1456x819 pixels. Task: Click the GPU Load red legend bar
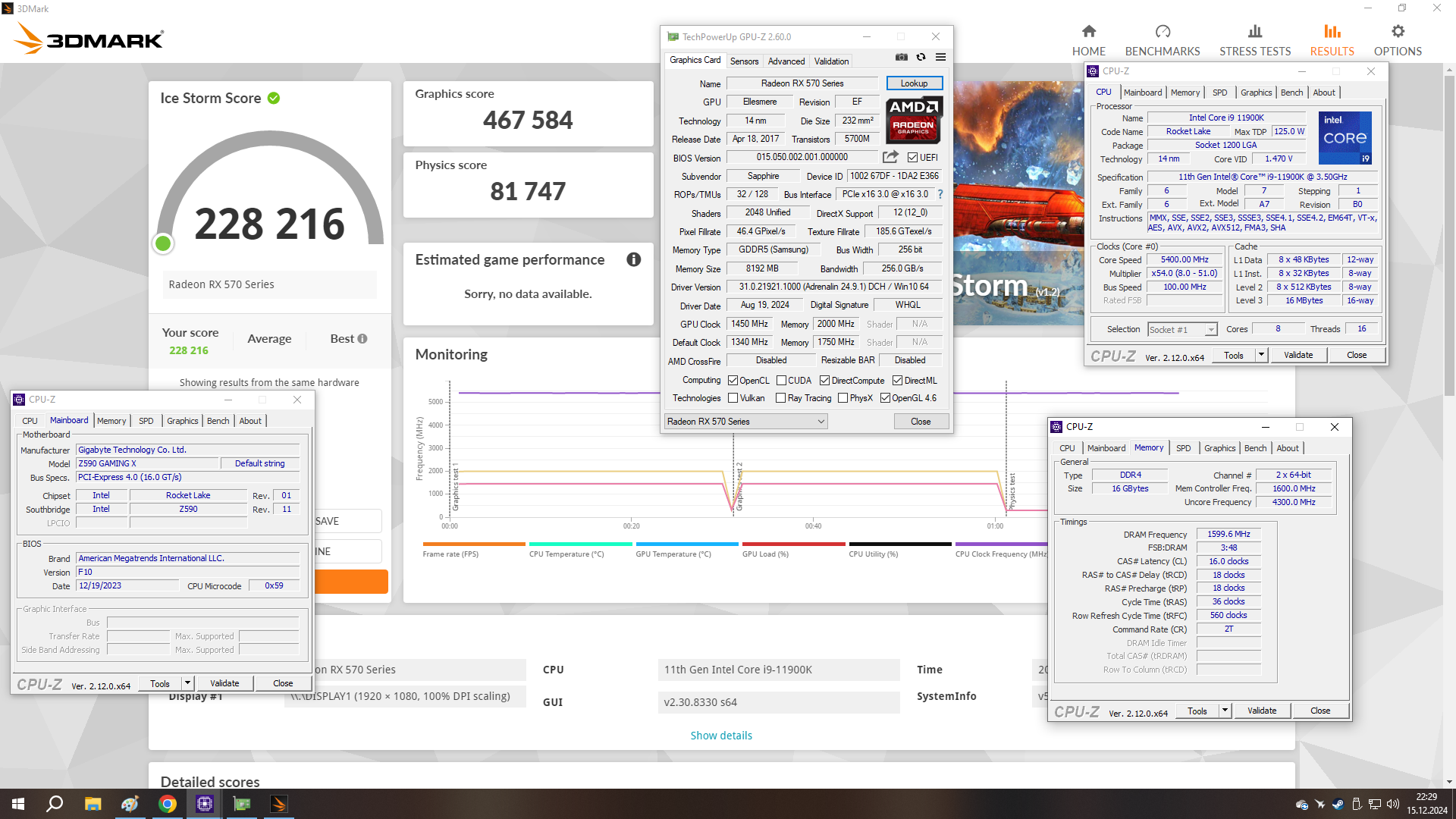[794, 544]
